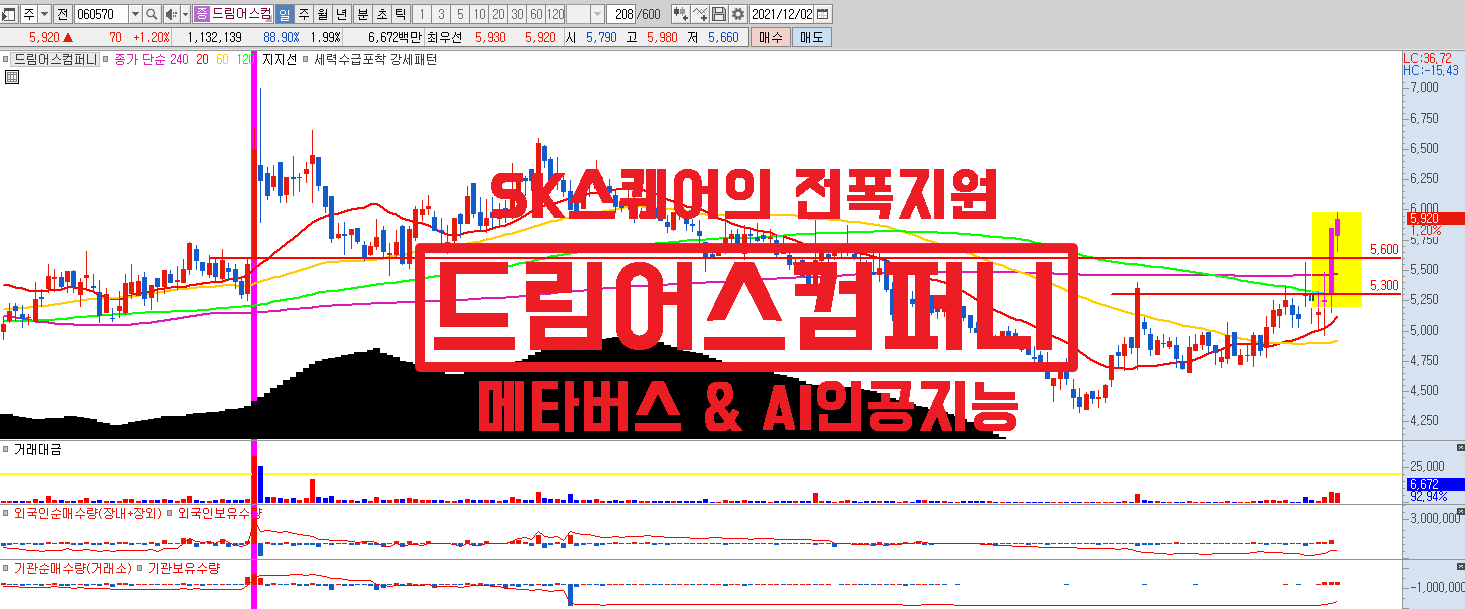Select the 초 second chart tab
The width and height of the screenshot is (1465, 609).
point(381,14)
